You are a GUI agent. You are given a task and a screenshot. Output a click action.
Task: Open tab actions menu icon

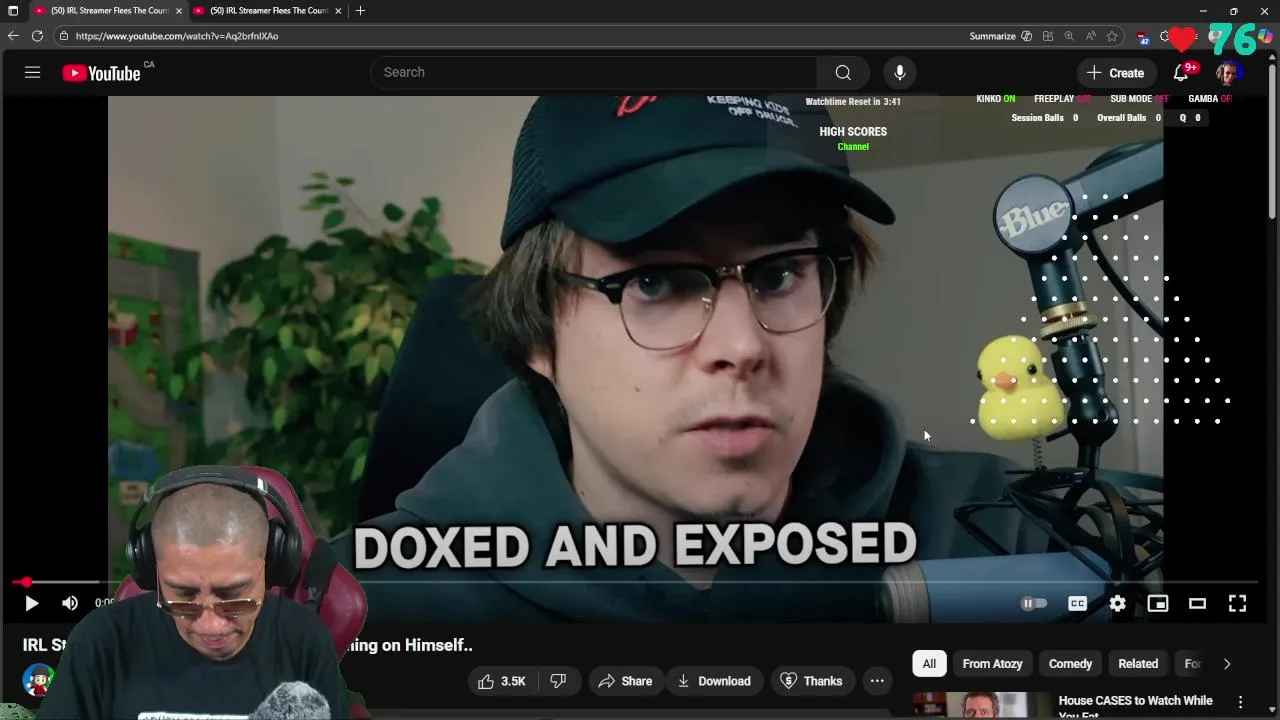pos(13,10)
